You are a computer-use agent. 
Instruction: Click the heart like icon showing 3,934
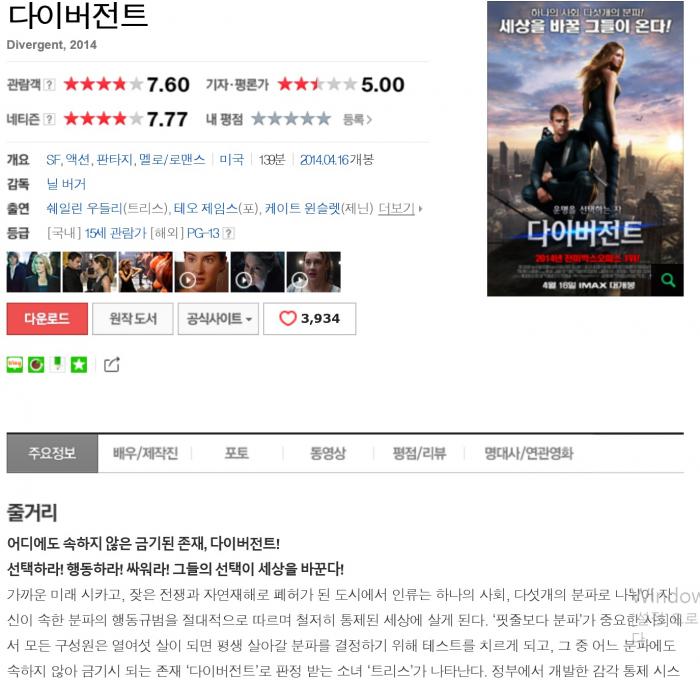pos(288,318)
